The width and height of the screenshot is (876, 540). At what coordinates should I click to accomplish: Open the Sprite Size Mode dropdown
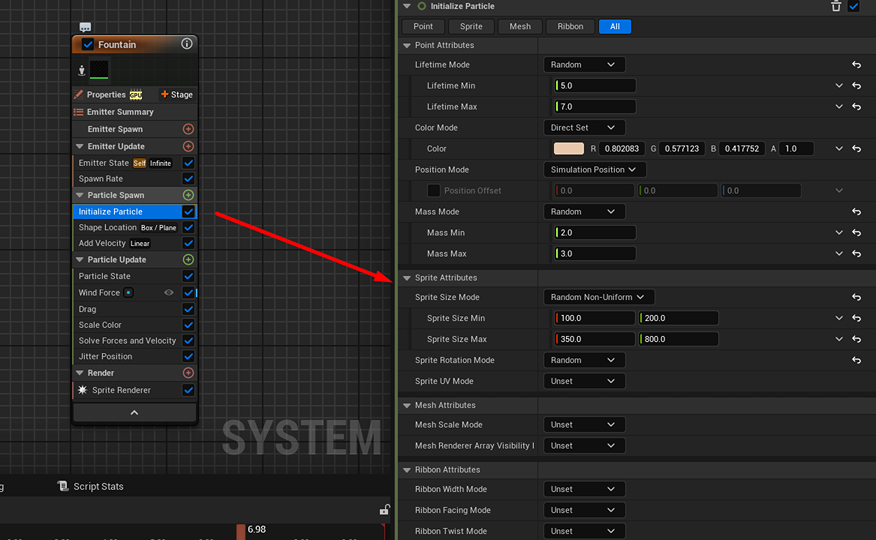598,297
